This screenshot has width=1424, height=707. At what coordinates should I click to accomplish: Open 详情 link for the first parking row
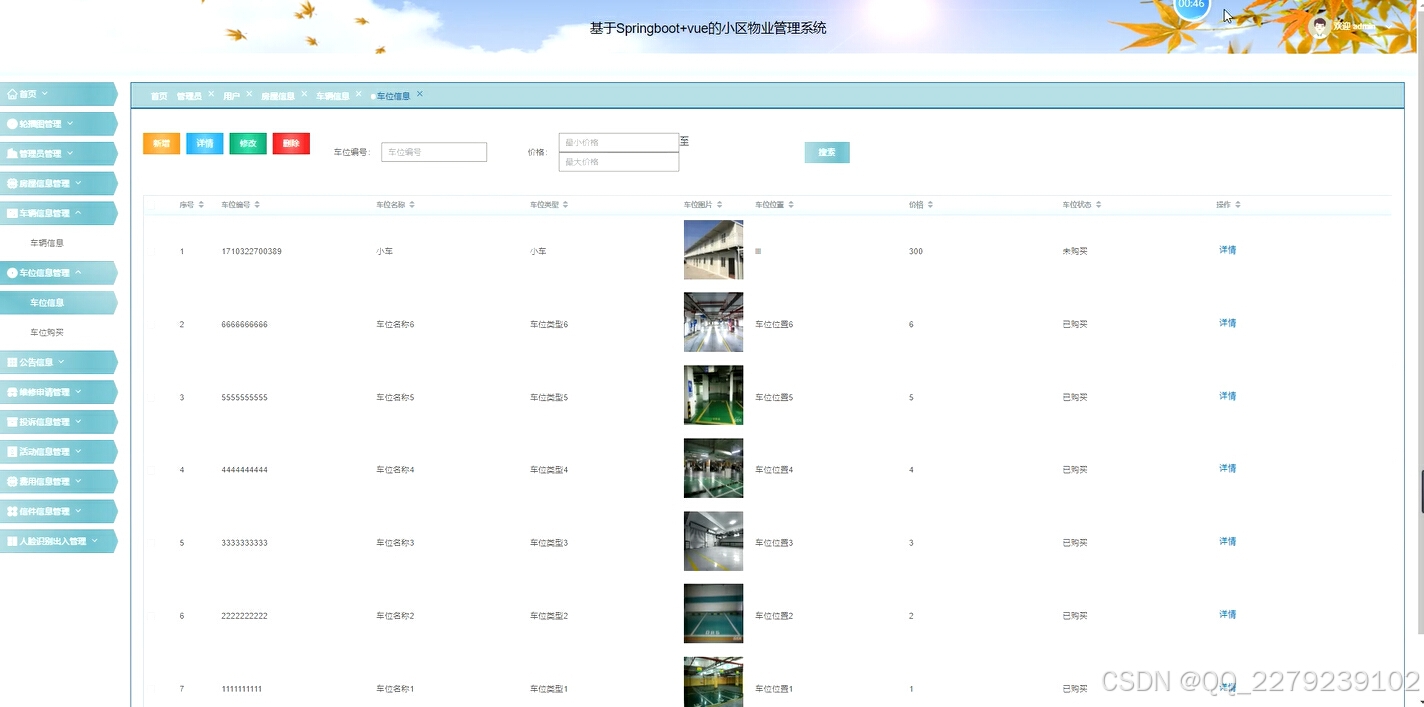click(1227, 250)
